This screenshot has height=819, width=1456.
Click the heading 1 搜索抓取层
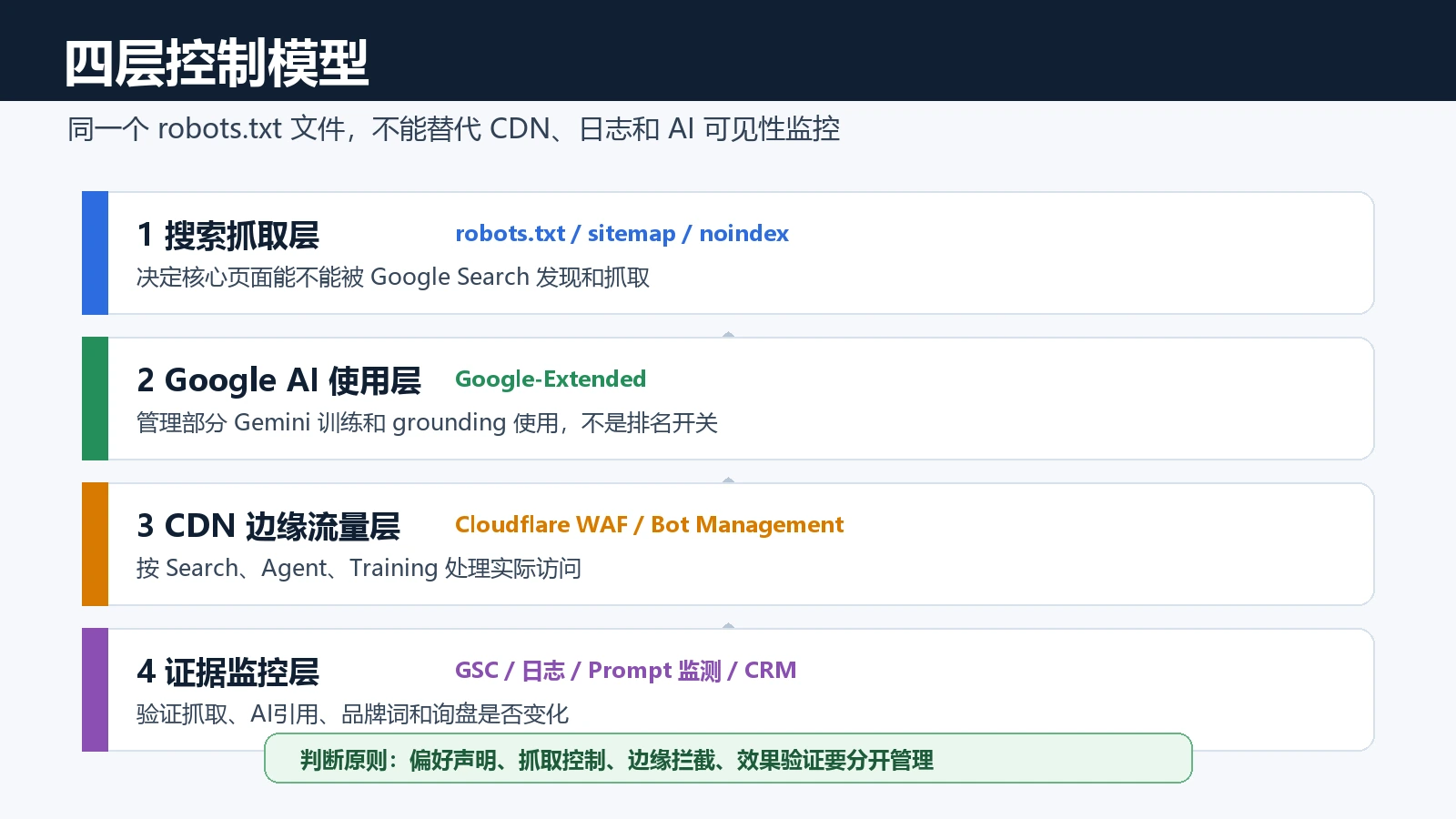point(227,236)
